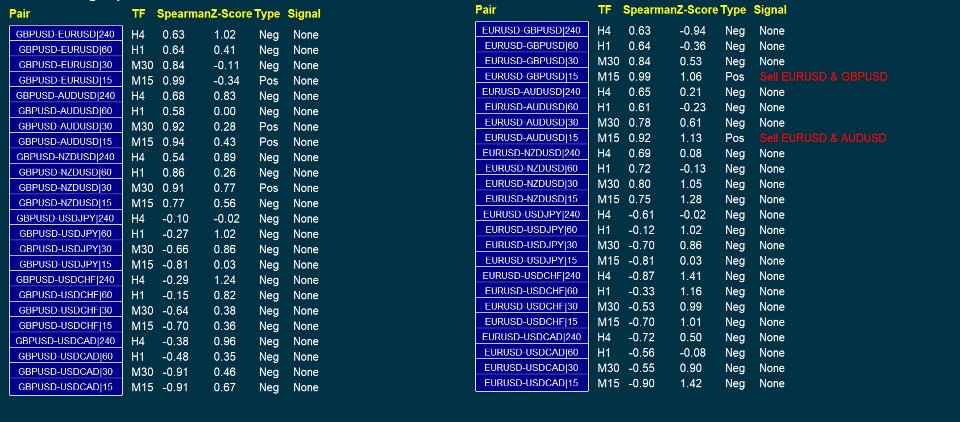Click the GBPUSD-USDCAD|15 pair button
This screenshot has width=960, height=422.
click(x=66, y=387)
